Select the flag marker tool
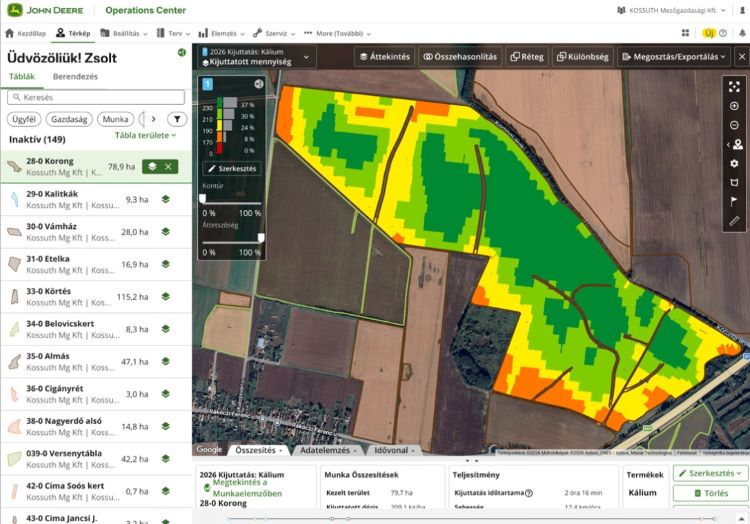 pyautogui.click(x=734, y=201)
